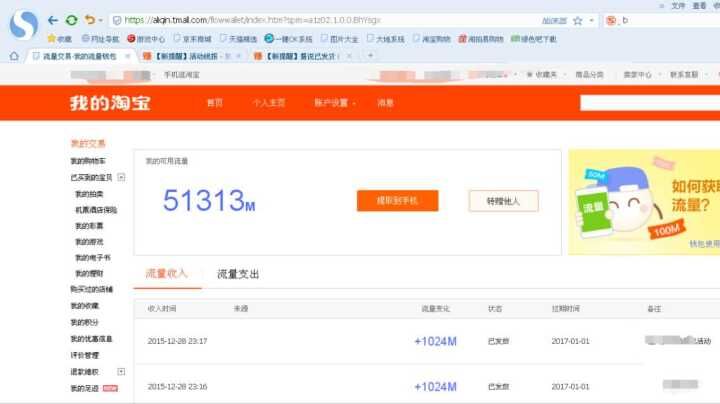Open 我的拍卖 in the left sidebar
The width and height of the screenshot is (720, 404).
89,194
